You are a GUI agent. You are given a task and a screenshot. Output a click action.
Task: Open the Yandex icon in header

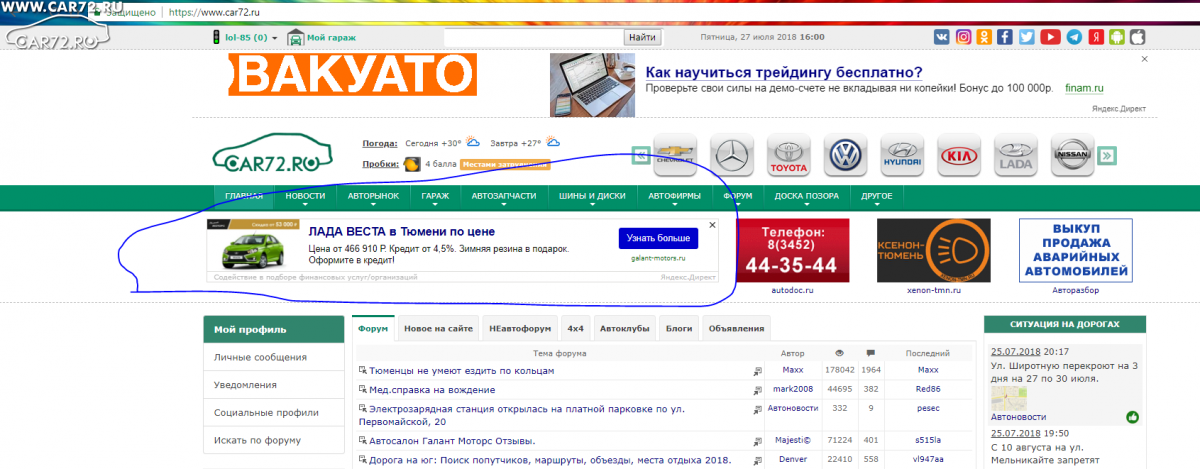click(x=1096, y=37)
